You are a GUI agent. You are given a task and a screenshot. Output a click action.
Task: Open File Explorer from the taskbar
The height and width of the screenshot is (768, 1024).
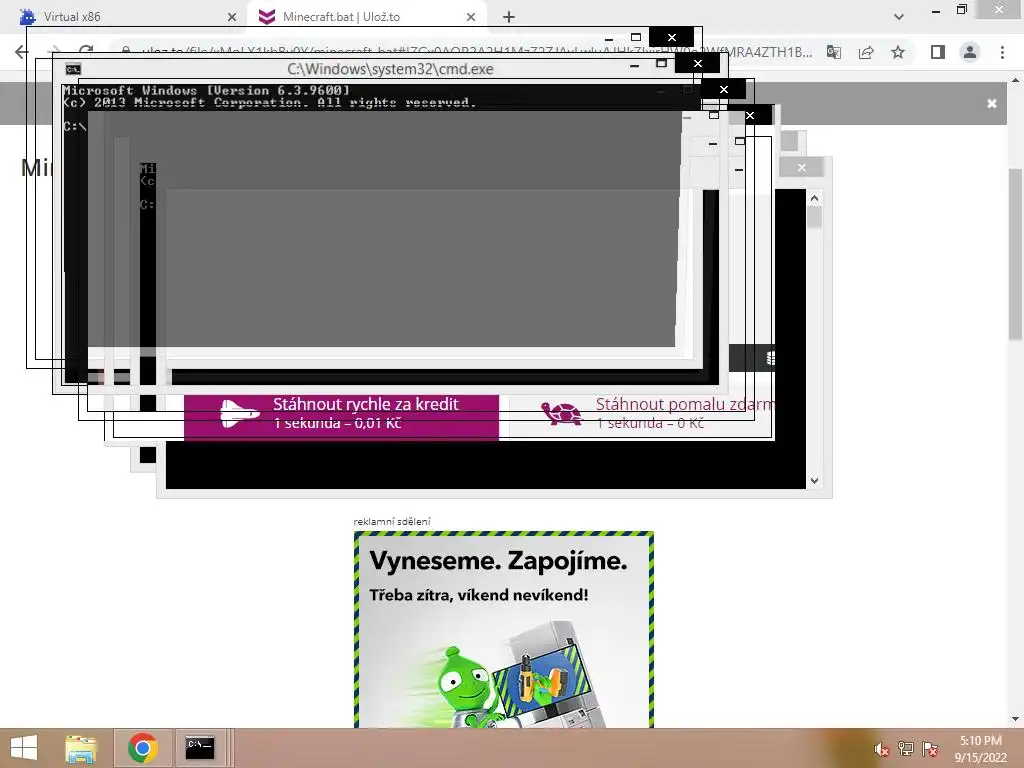(x=81, y=748)
